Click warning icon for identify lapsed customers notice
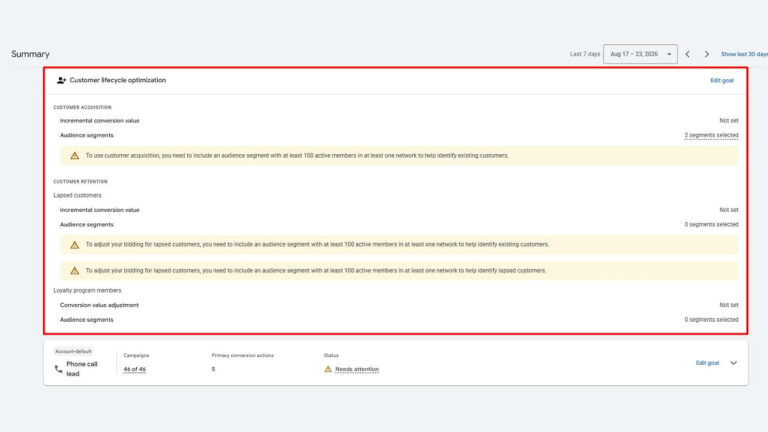Viewport: 768px width, 432px height. [74, 270]
